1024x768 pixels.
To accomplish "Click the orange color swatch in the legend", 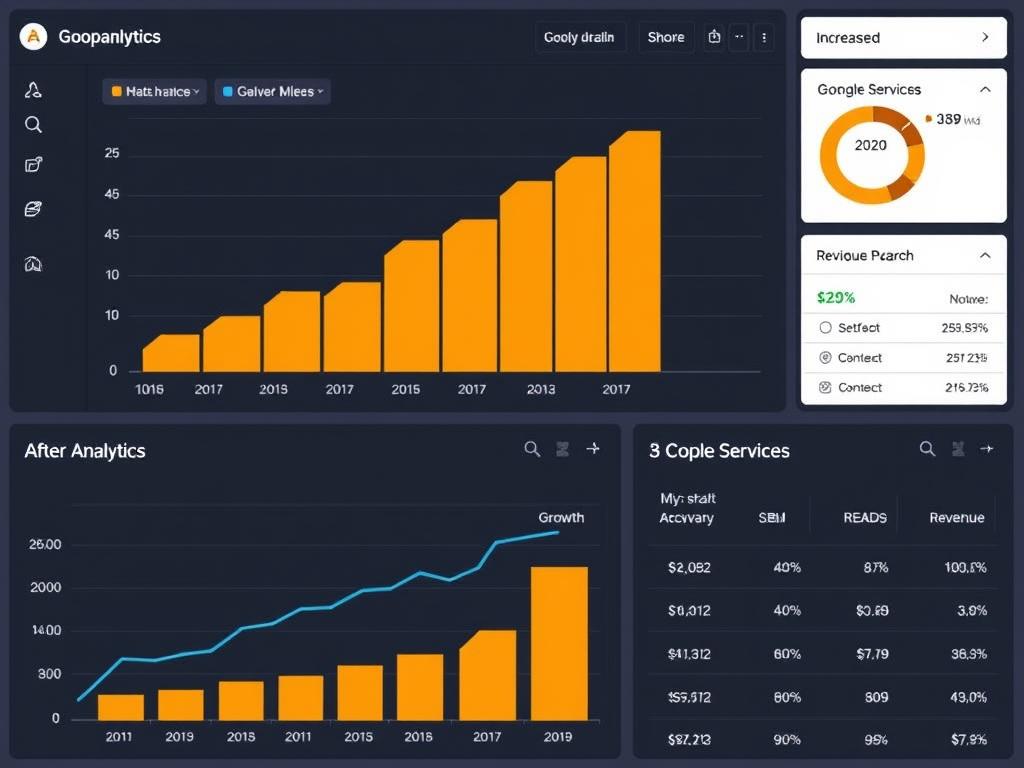I will tap(116, 91).
